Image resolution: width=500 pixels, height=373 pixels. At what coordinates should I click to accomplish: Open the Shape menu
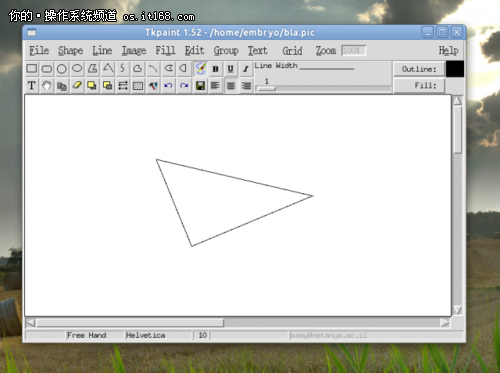(x=70, y=51)
